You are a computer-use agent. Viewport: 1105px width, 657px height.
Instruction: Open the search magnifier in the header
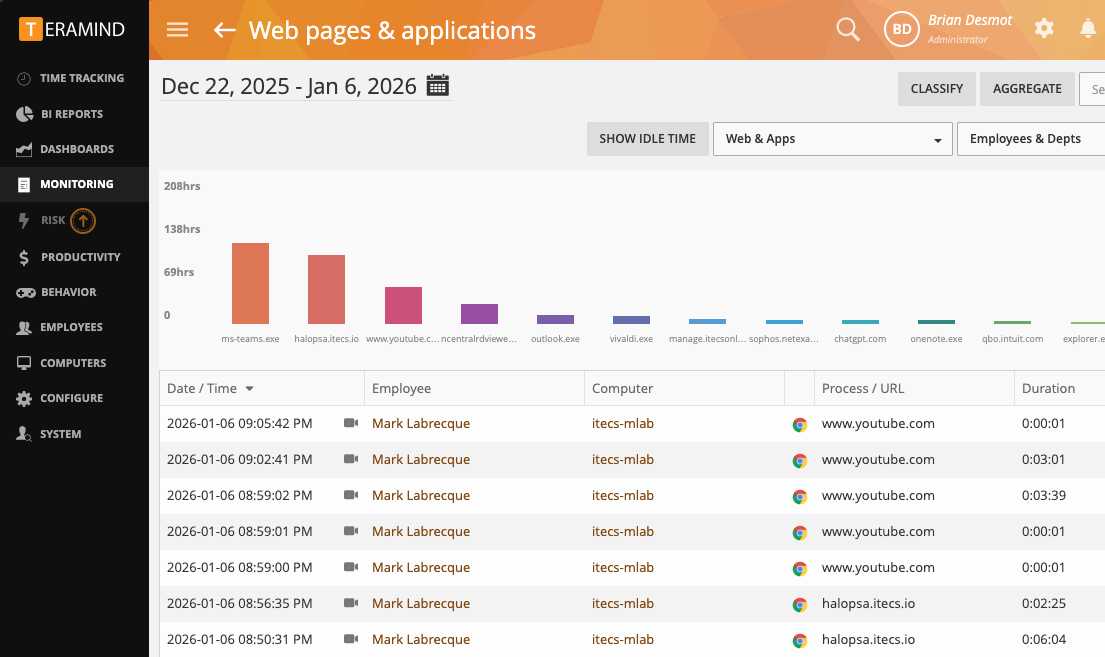(847, 29)
